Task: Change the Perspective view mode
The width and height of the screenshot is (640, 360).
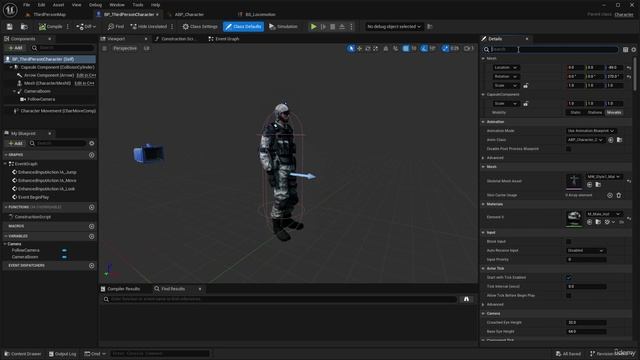Action: coord(125,48)
